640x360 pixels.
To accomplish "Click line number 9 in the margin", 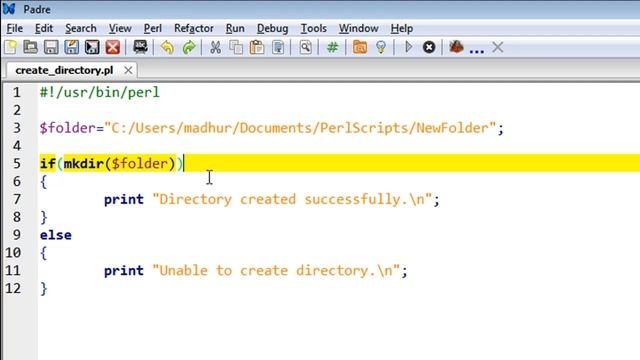I will point(17,235).
